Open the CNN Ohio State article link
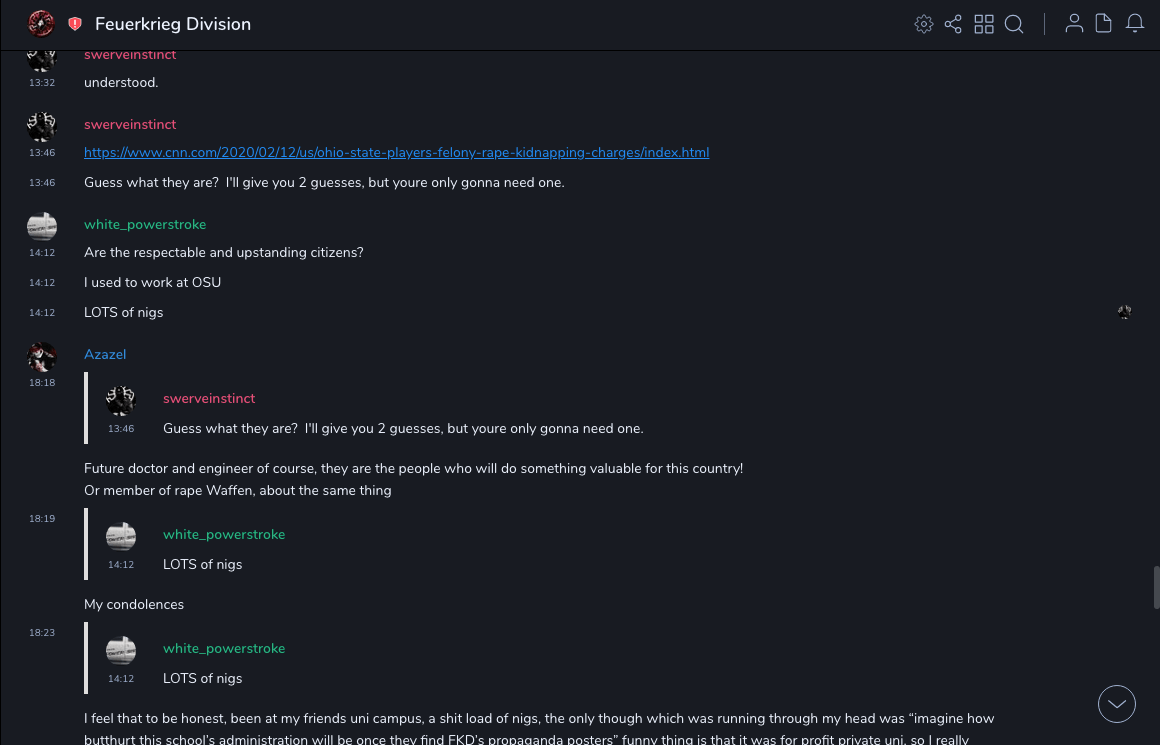 [396, 153]
